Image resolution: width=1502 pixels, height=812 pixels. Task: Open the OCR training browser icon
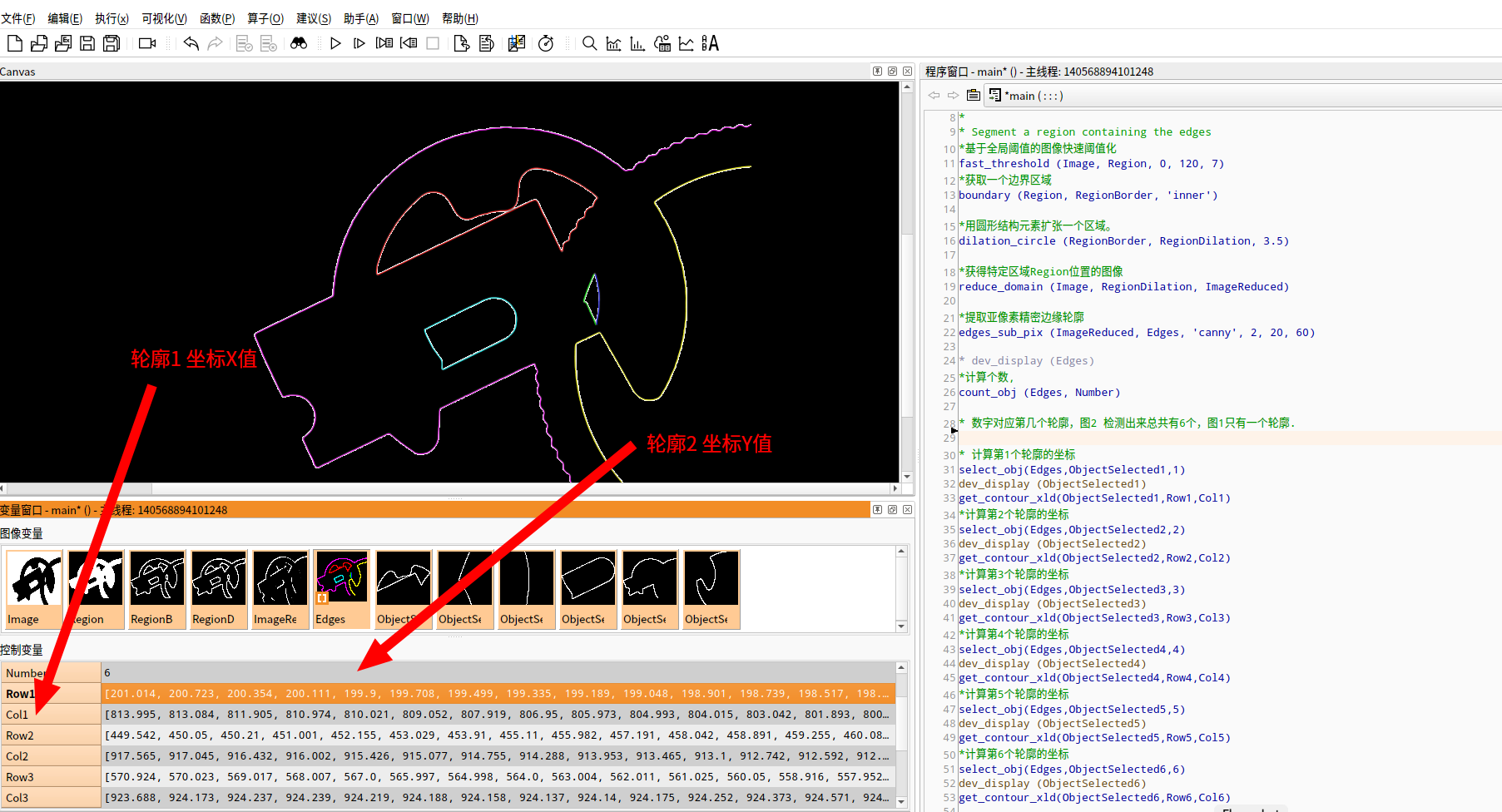click(x=711, y=43)
